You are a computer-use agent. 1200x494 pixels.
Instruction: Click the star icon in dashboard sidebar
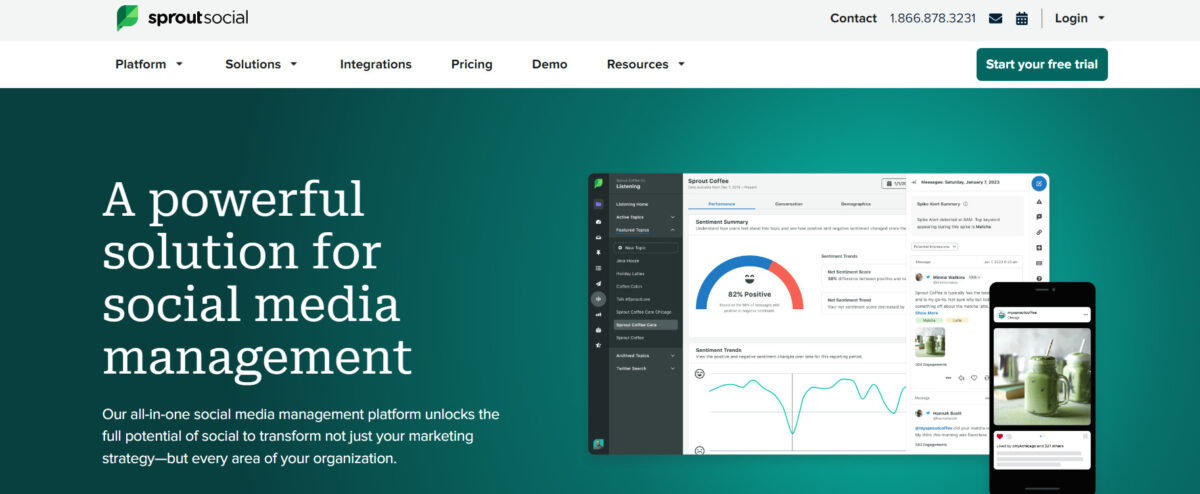click(x=598, y=345)
